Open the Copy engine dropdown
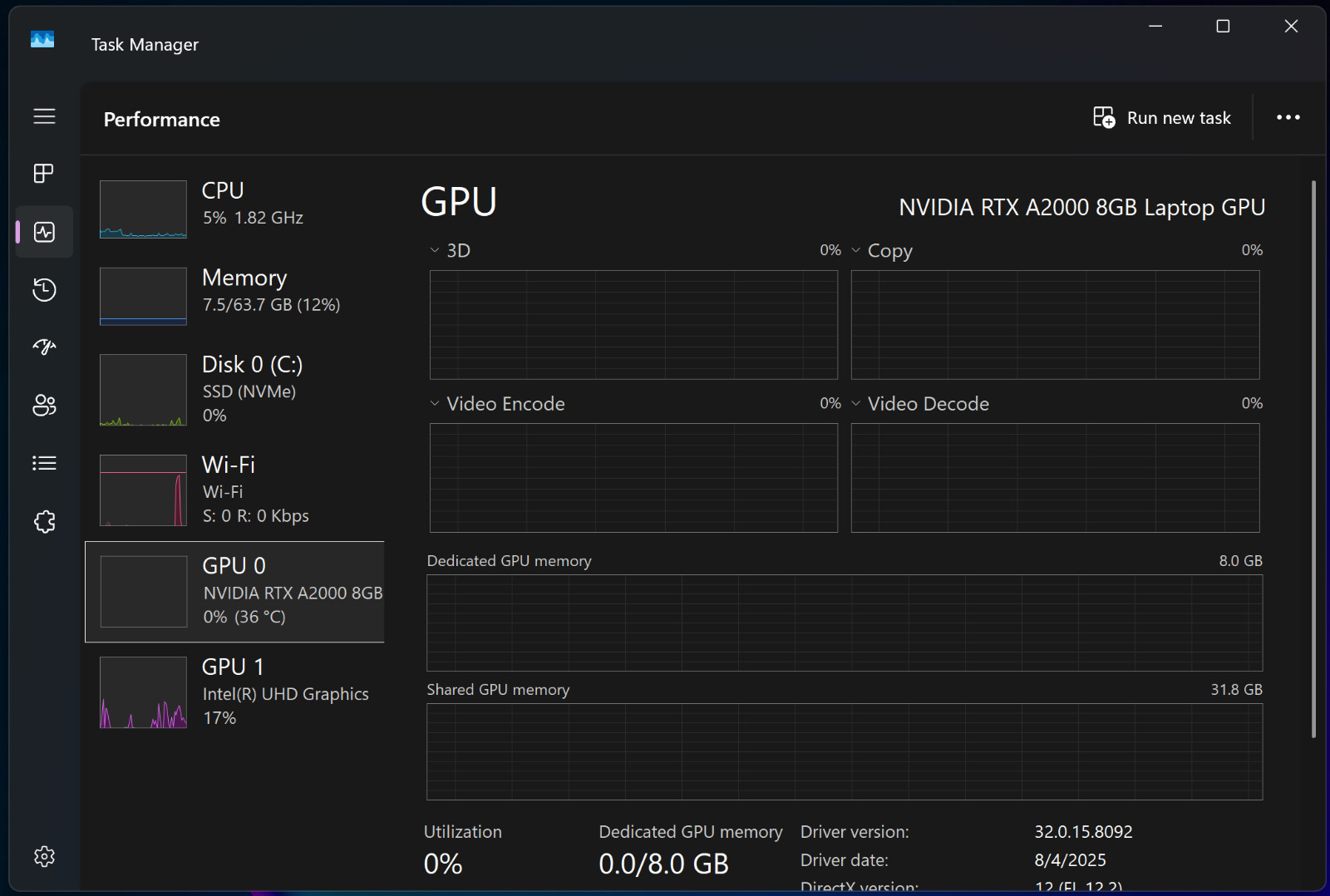Image resolution: width=1330 pixels, height=896 pixels. click(x=882, y=250)
